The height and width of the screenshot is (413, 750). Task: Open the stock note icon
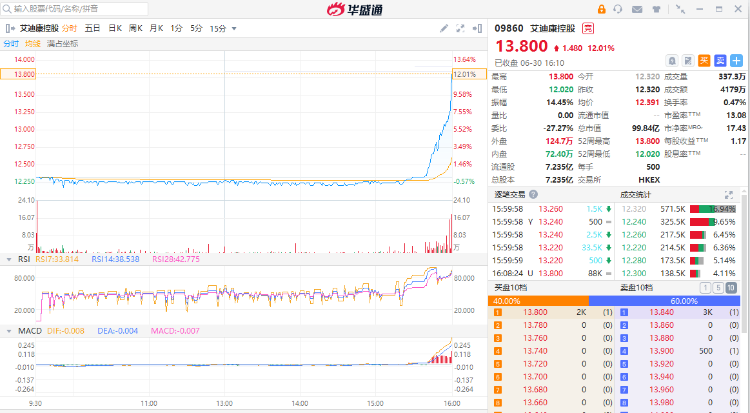tap(688, 61)
